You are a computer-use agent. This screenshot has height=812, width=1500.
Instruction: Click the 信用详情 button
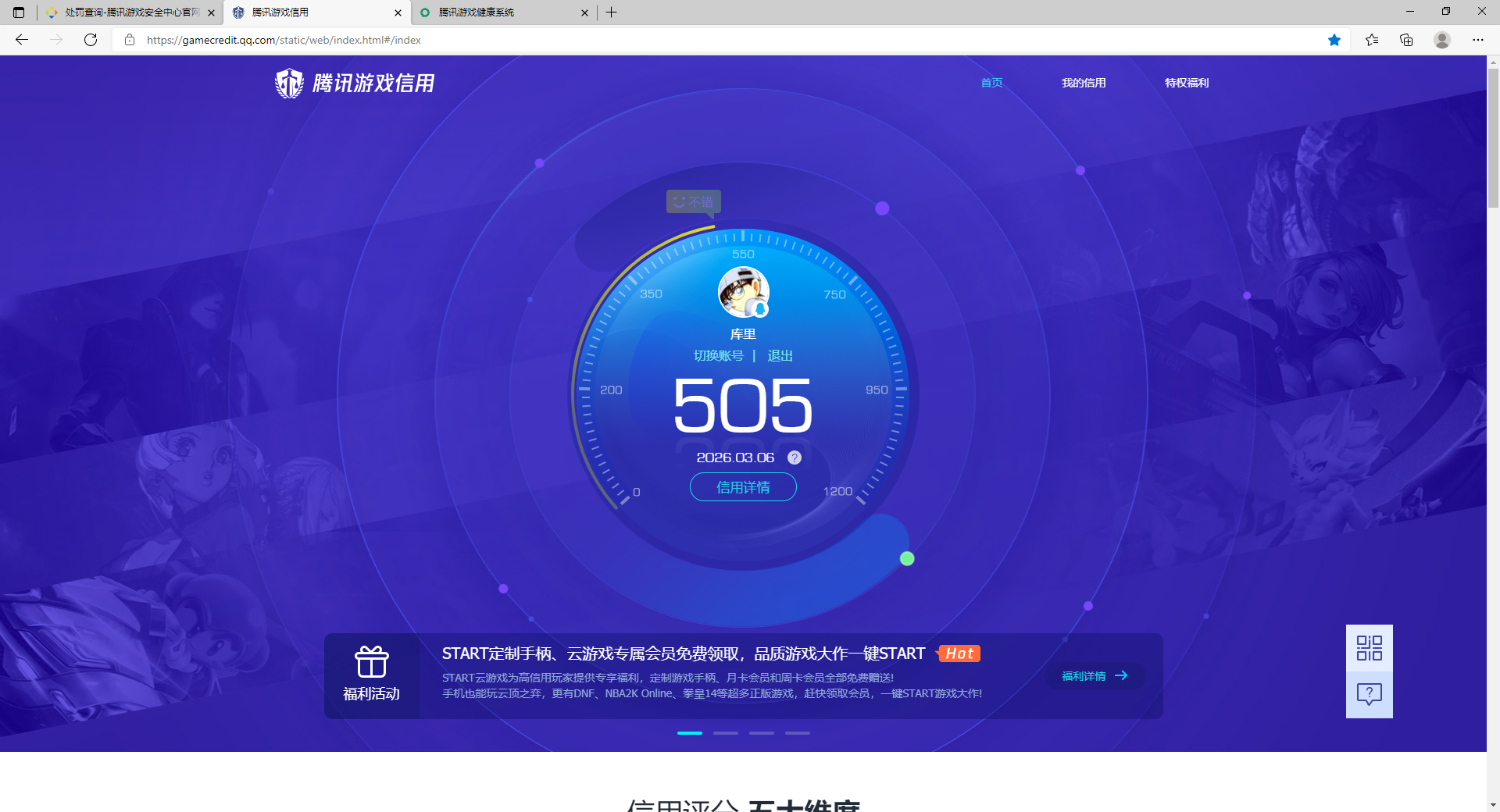[743, 487]
